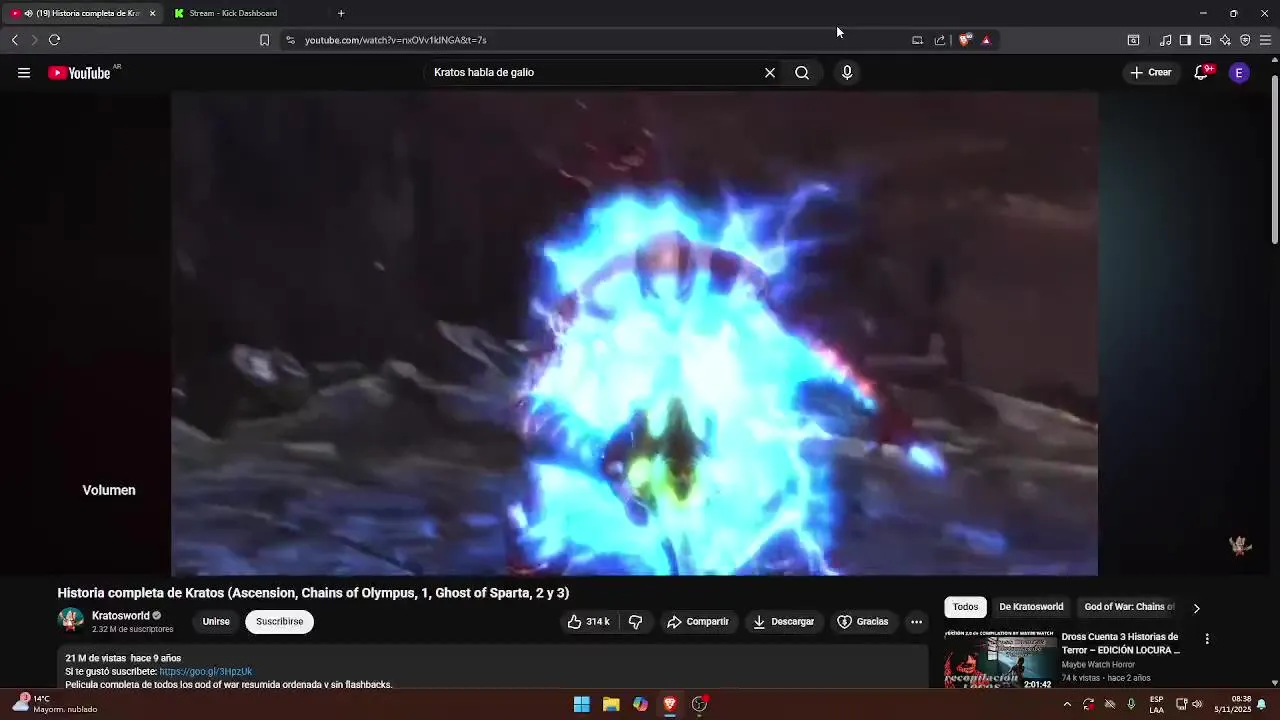Share the video via Compartir
The width and height of the screenshot is (1280, 720).
(698, 622)
